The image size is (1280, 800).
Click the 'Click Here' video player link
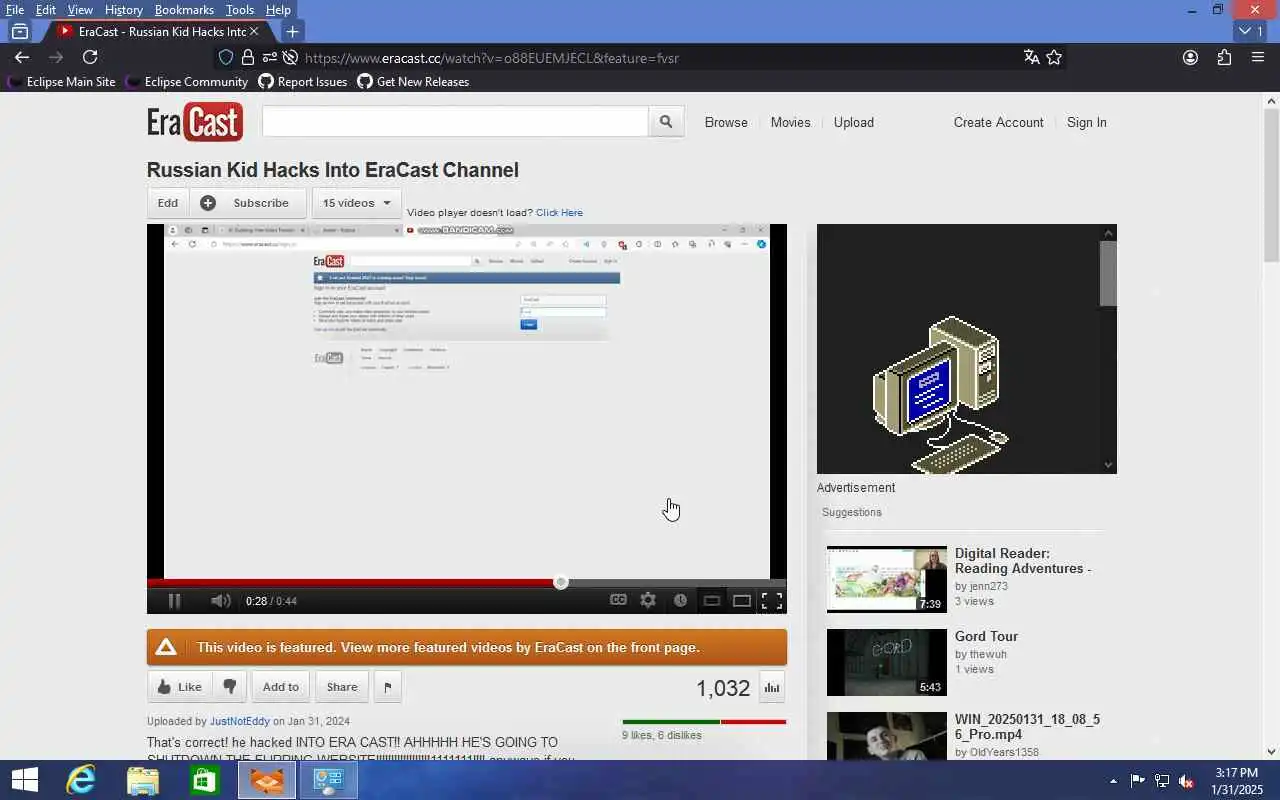[559, 212]
